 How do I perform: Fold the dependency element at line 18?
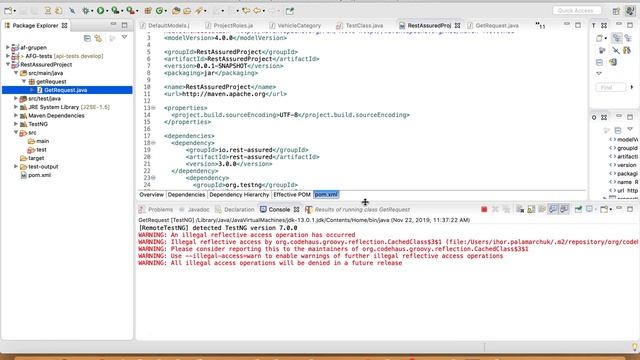(154, 143)
